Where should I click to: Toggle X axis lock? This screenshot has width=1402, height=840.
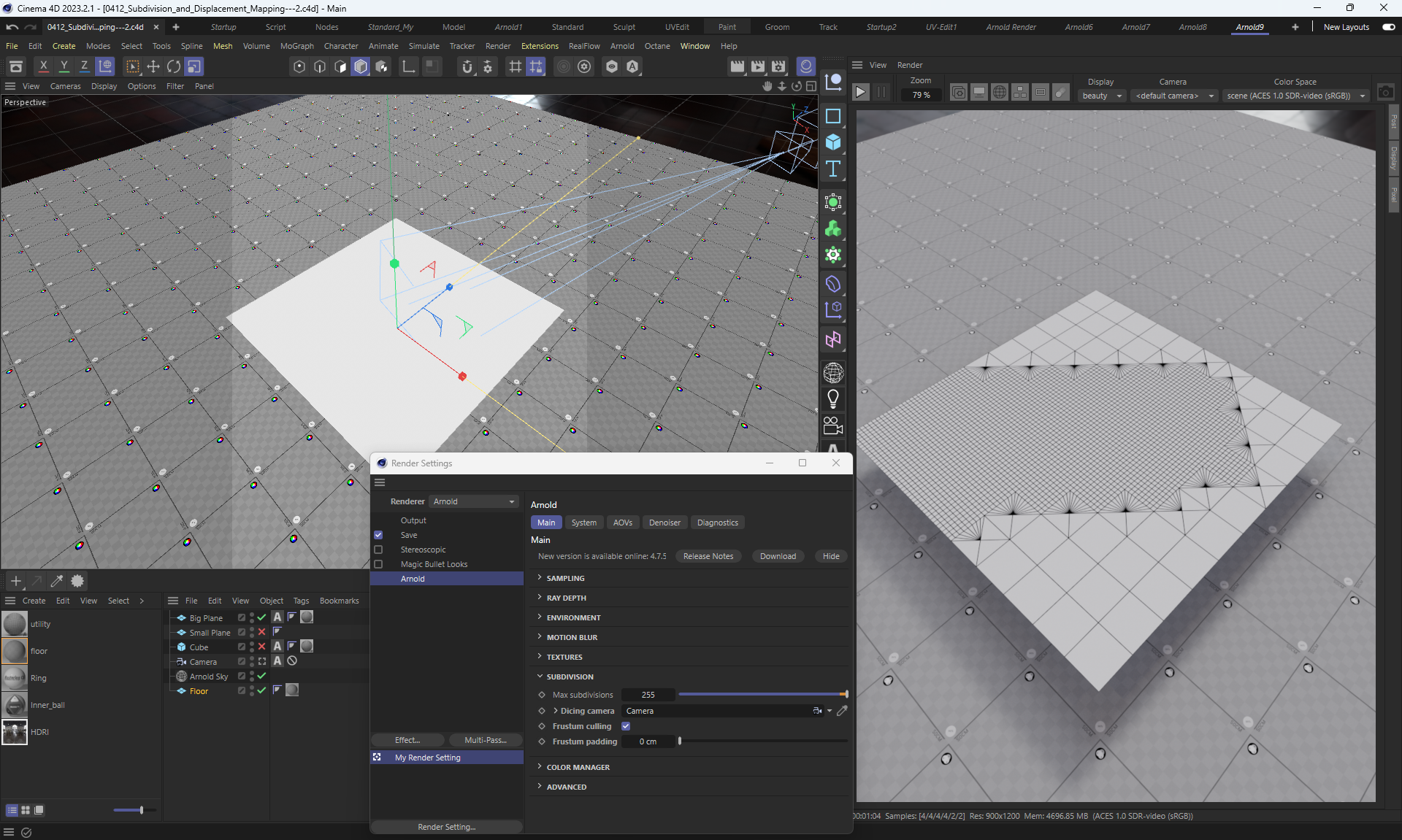[x=44, y=66]
